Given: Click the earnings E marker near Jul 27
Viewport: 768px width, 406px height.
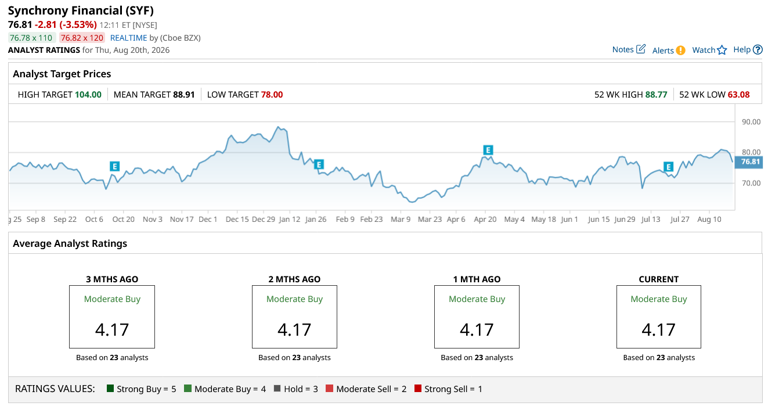Looking at the screenshot, I should [668, 167].
